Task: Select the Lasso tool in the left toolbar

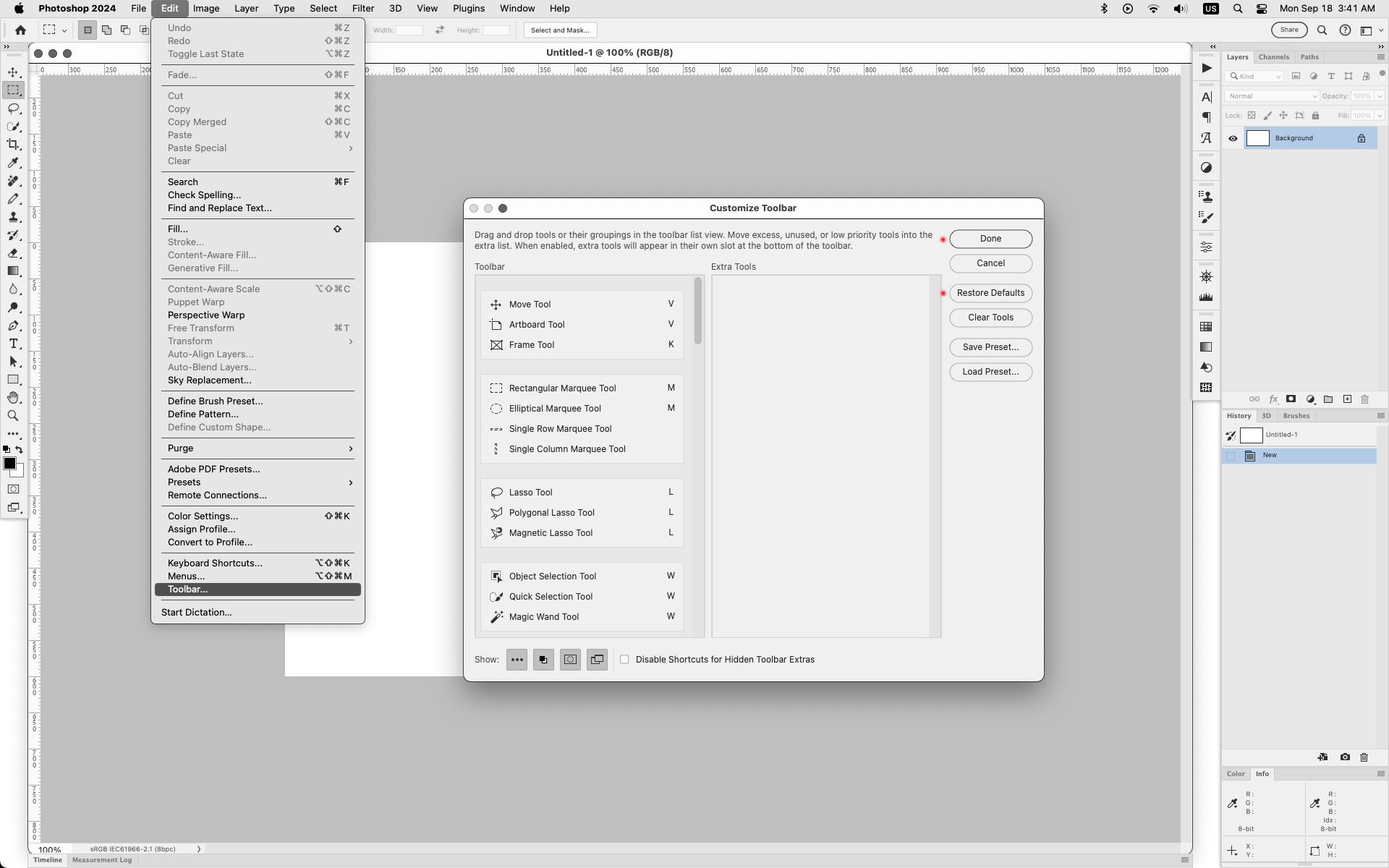Action: pyautogui.click(x=14, y=109)
